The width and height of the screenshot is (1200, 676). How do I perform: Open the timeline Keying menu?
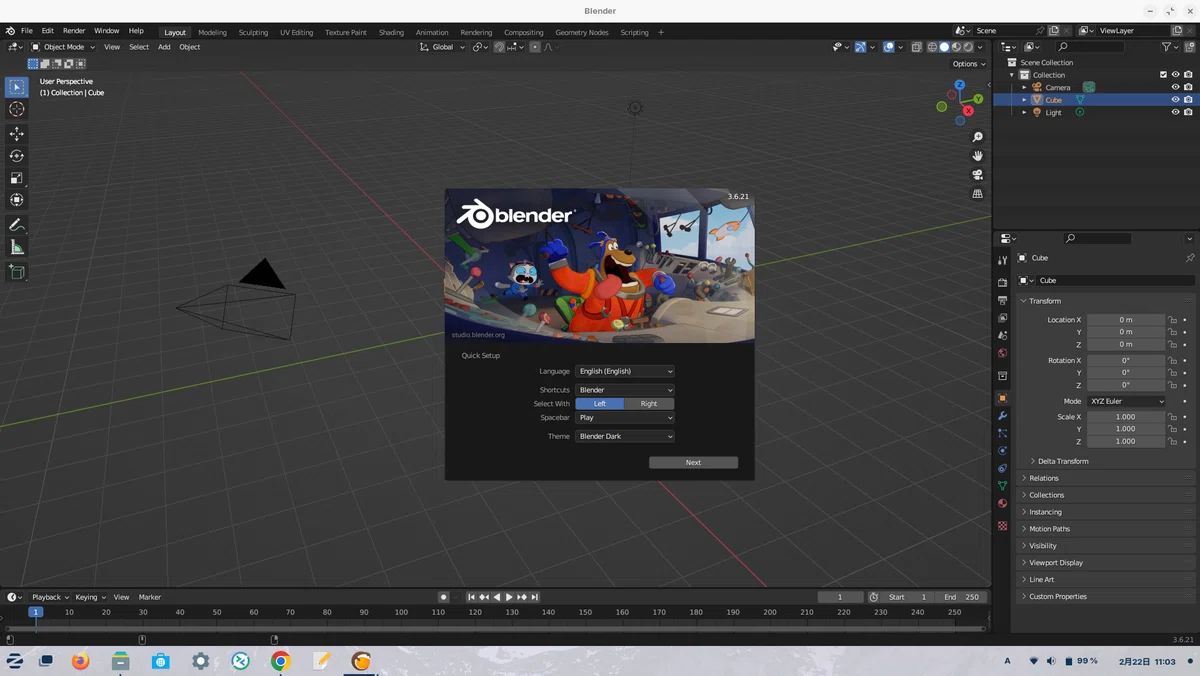[x=90, y=597]
